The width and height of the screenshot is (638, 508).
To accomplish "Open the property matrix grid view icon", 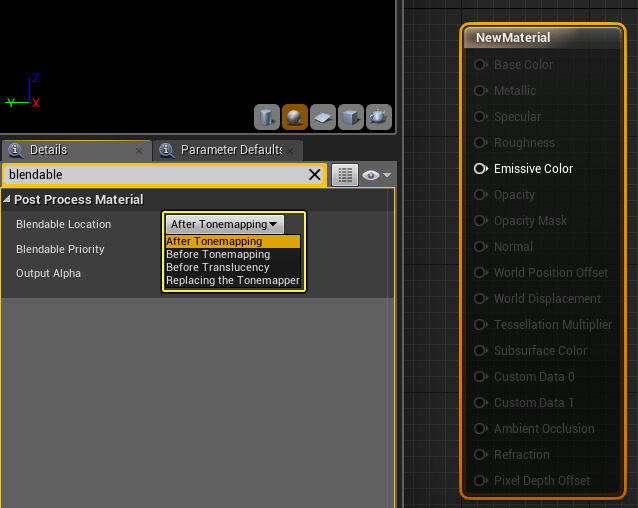I will (x=344, y=175).
